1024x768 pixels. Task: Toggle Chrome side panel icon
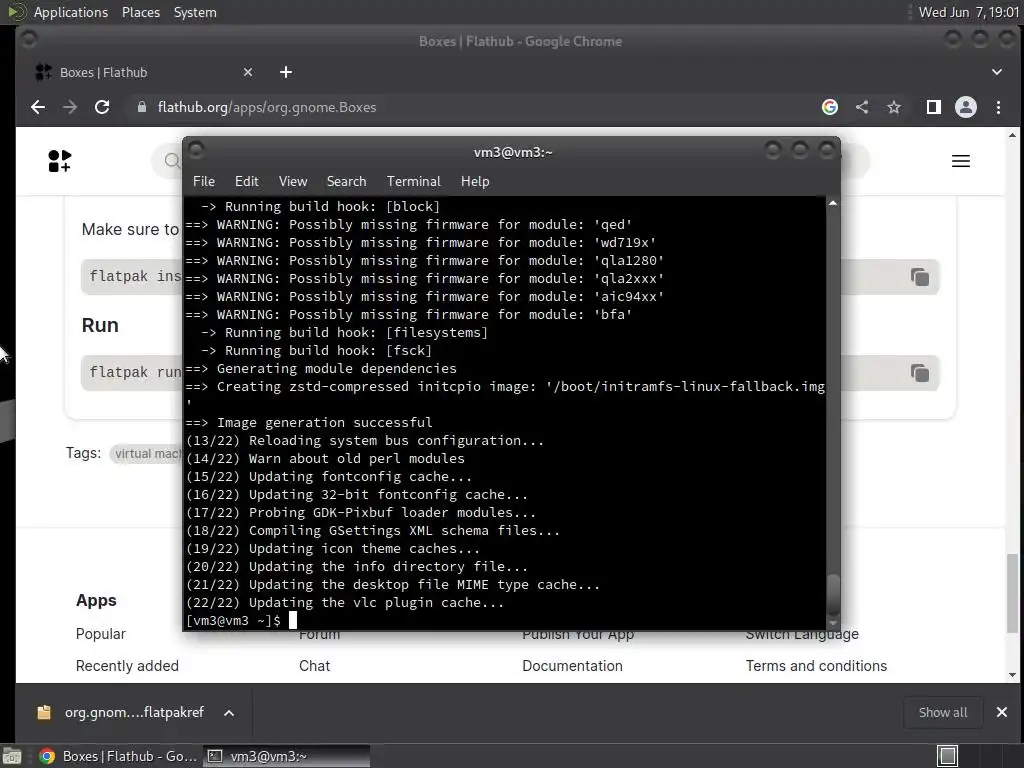(x=934, y=107)
